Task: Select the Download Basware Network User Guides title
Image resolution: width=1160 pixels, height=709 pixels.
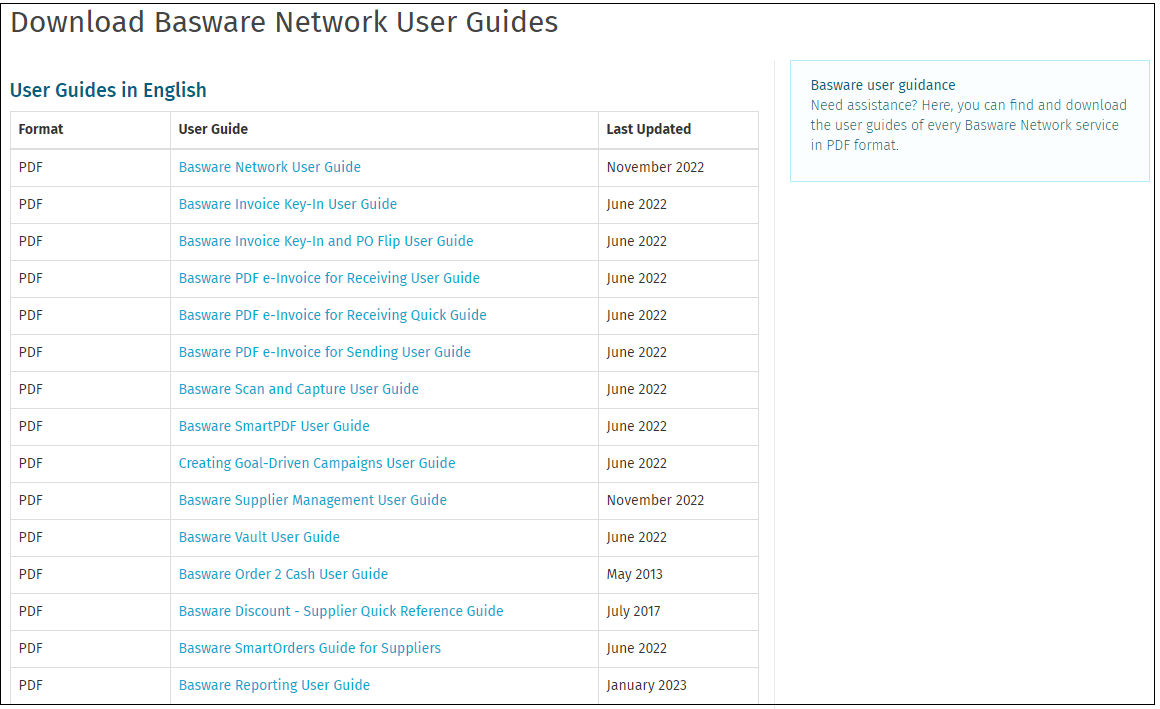Action: pos(284,22)
